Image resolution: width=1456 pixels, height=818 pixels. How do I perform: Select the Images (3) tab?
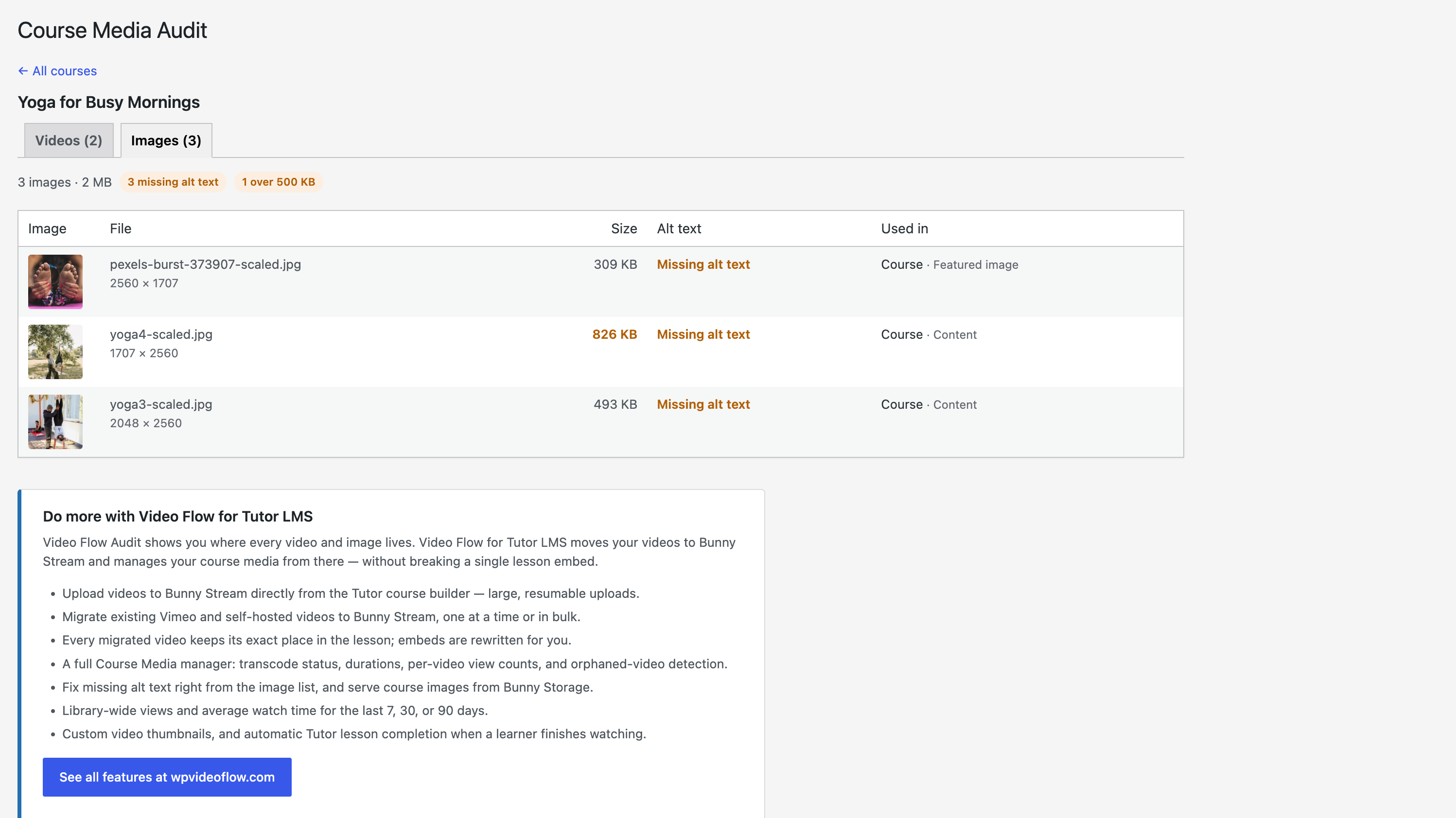click(x=166, y=140)
